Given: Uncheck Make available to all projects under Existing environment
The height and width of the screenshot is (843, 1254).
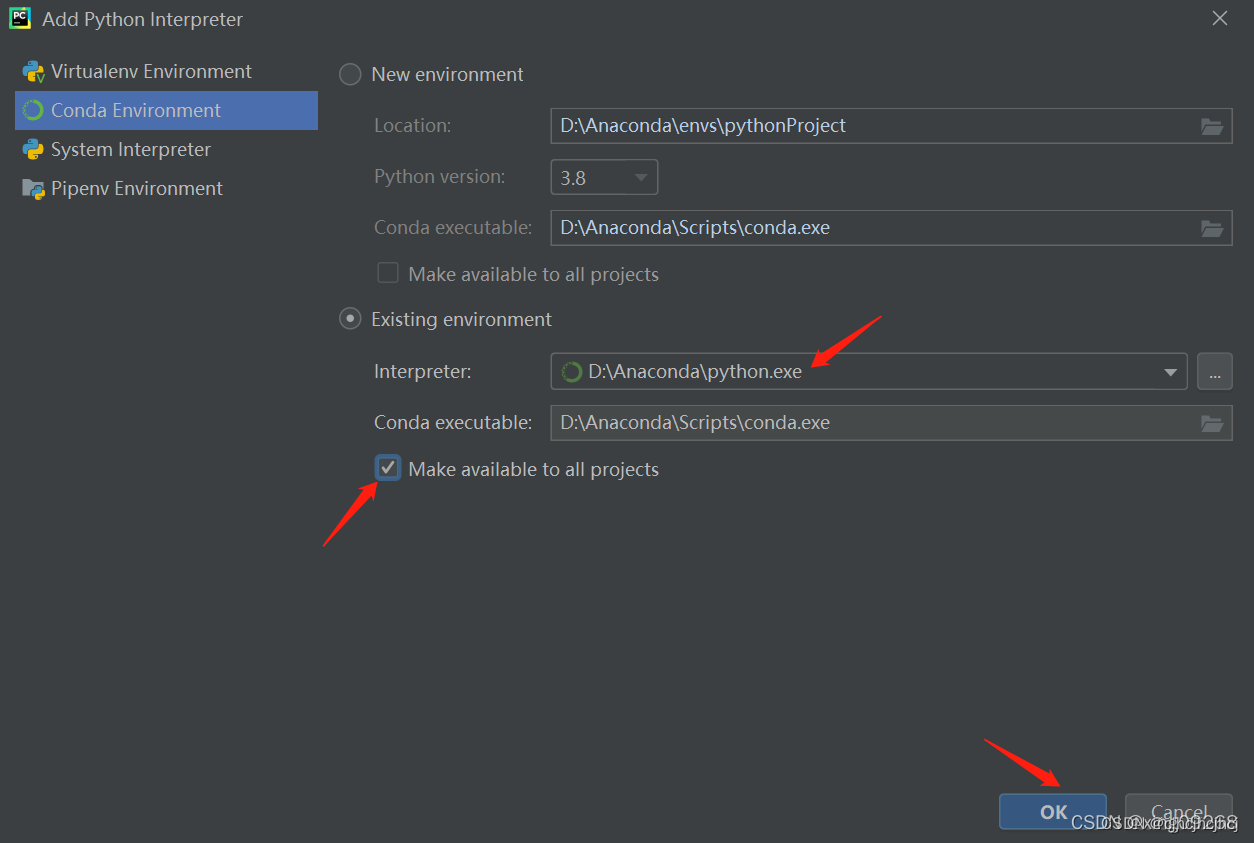Looking at the screenshot, I should pos(388,468).
